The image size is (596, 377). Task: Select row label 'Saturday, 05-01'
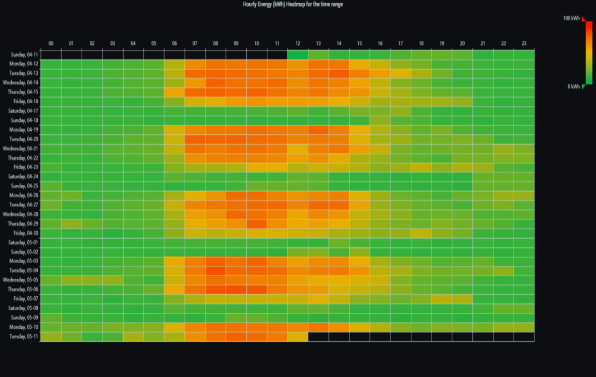(x=24, y=242)
